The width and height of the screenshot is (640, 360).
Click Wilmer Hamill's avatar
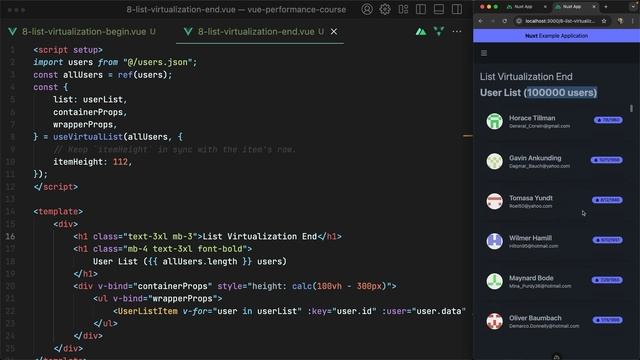(494, 241)
